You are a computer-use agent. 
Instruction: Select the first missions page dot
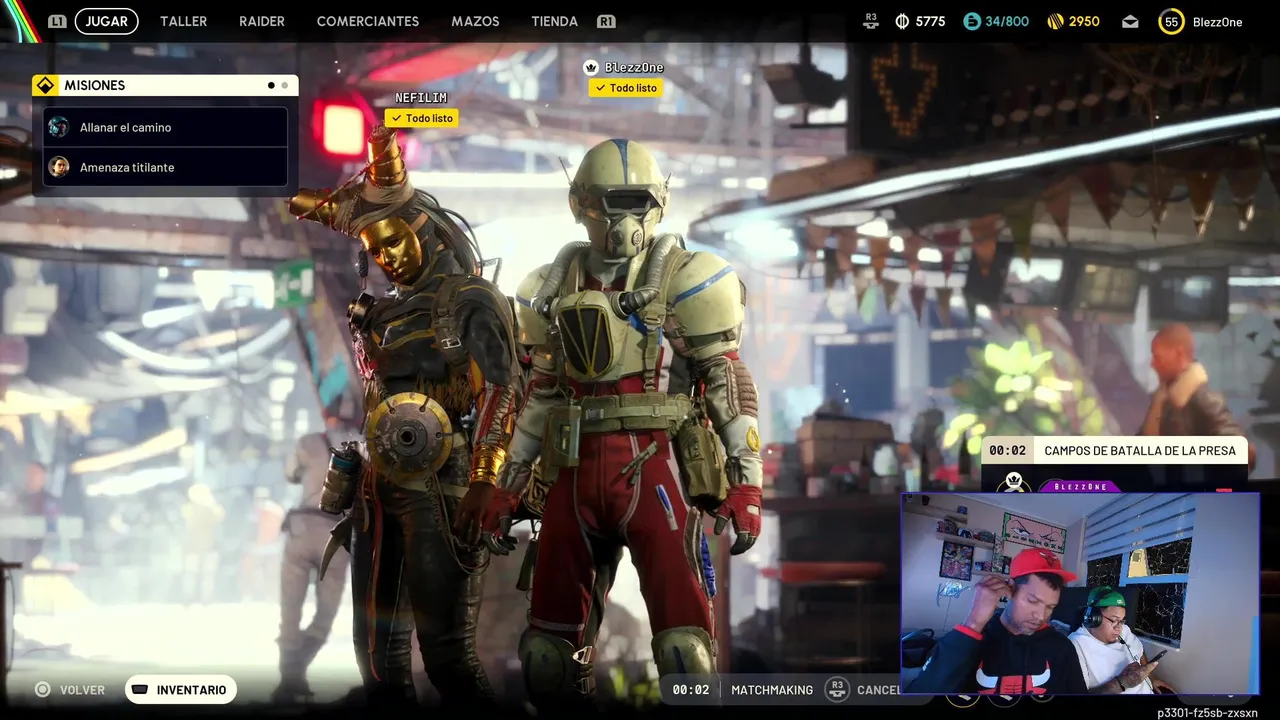point(271,85)
